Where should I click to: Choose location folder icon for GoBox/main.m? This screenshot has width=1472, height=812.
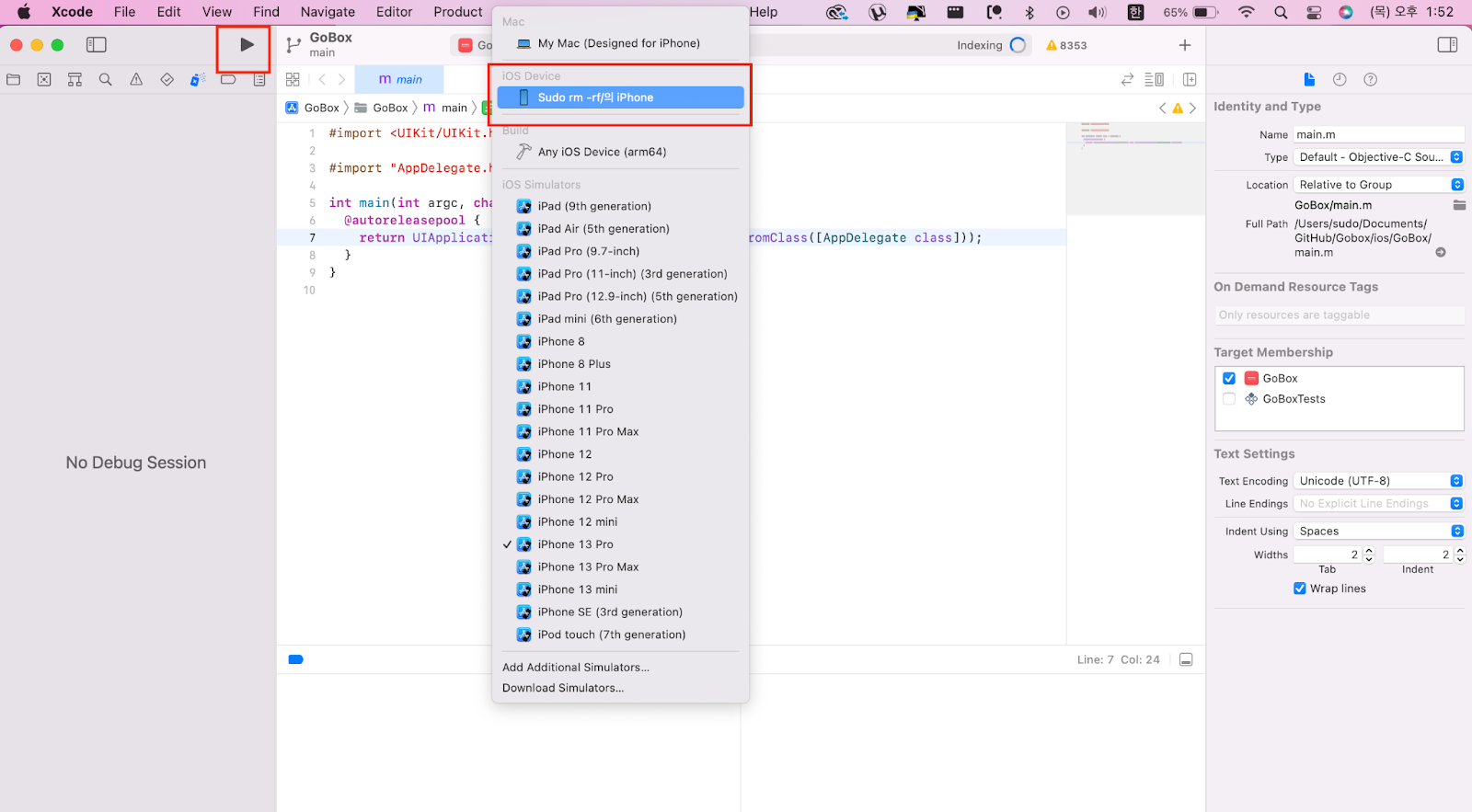1459,205
